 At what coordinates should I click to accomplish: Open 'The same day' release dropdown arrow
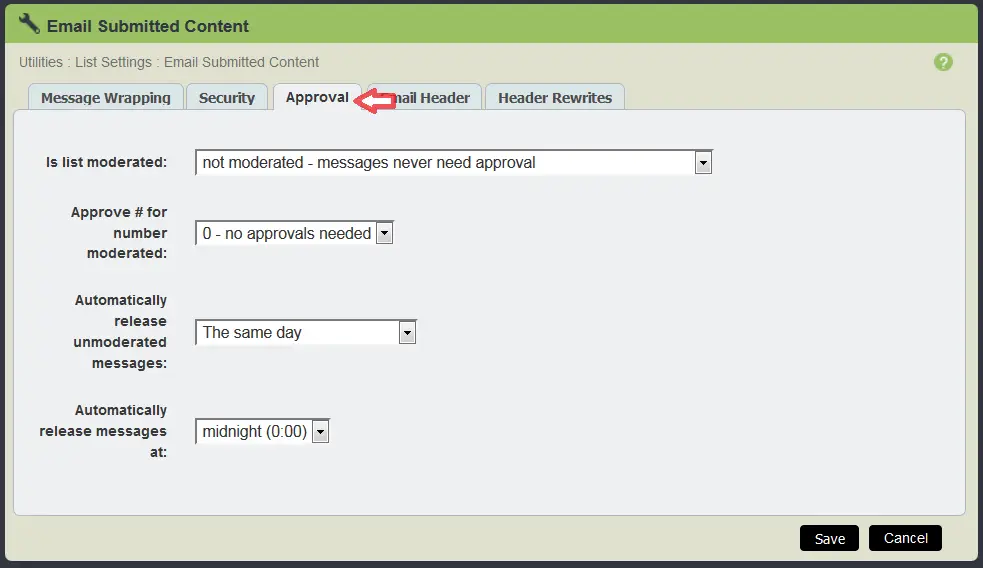[x=407, y=333]
